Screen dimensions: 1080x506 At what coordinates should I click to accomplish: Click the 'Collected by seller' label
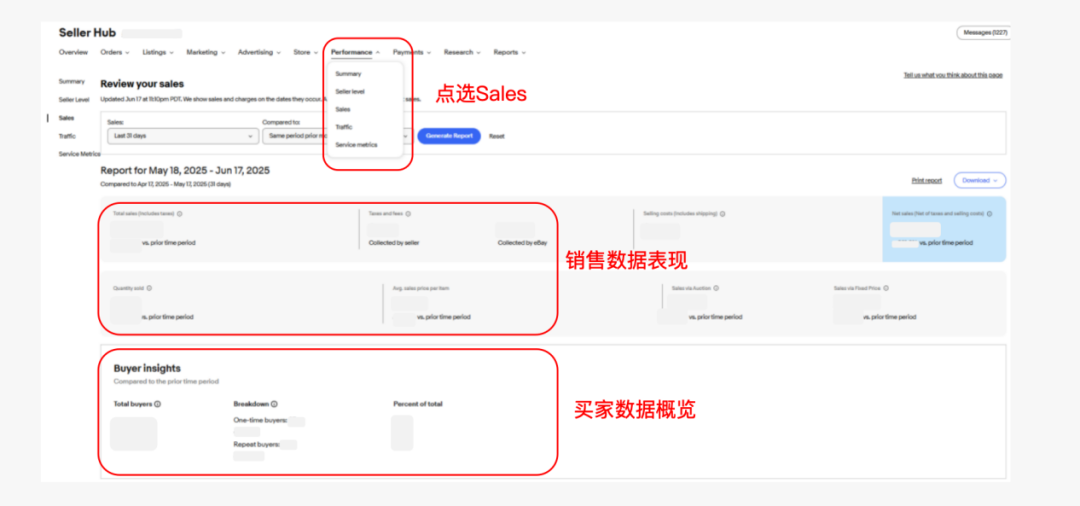click(394, 242)
